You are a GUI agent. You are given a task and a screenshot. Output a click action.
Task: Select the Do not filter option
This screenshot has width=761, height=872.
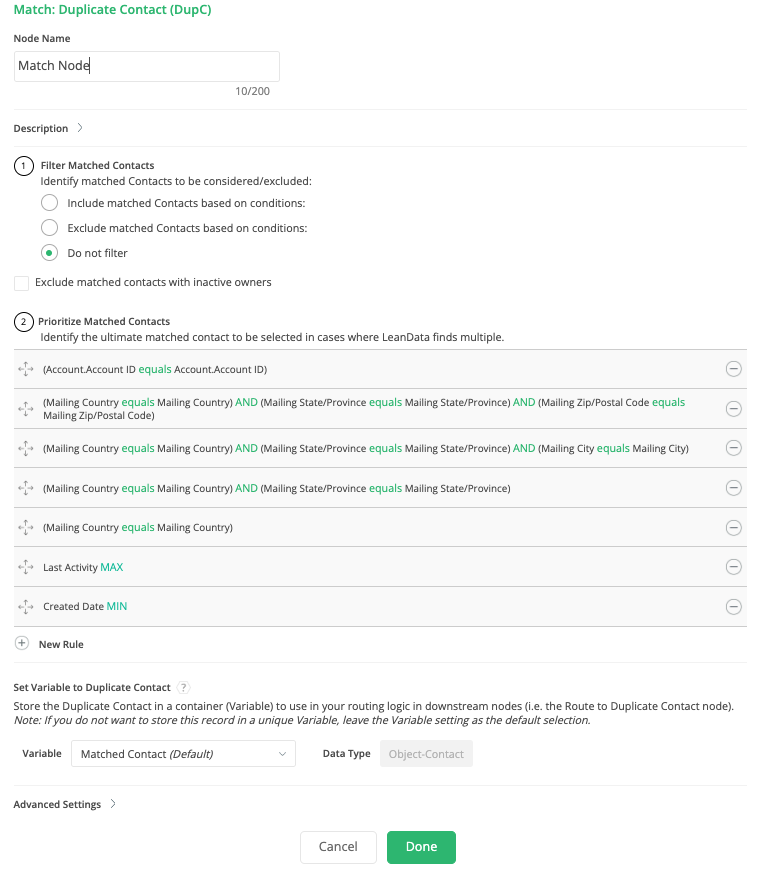pyautogui.click(x=49, y=252)
